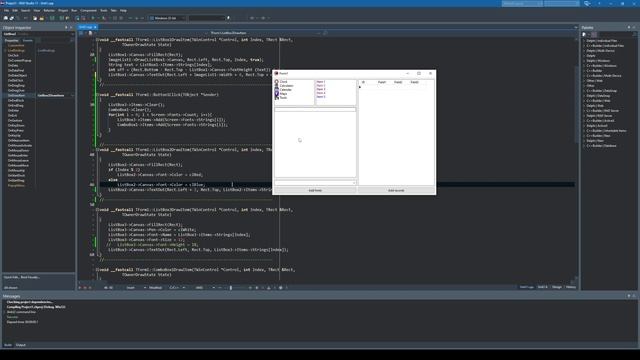
Task: Collapse the ComboBox1DrawItem function fold marker
Action: [x=97, y=270]
